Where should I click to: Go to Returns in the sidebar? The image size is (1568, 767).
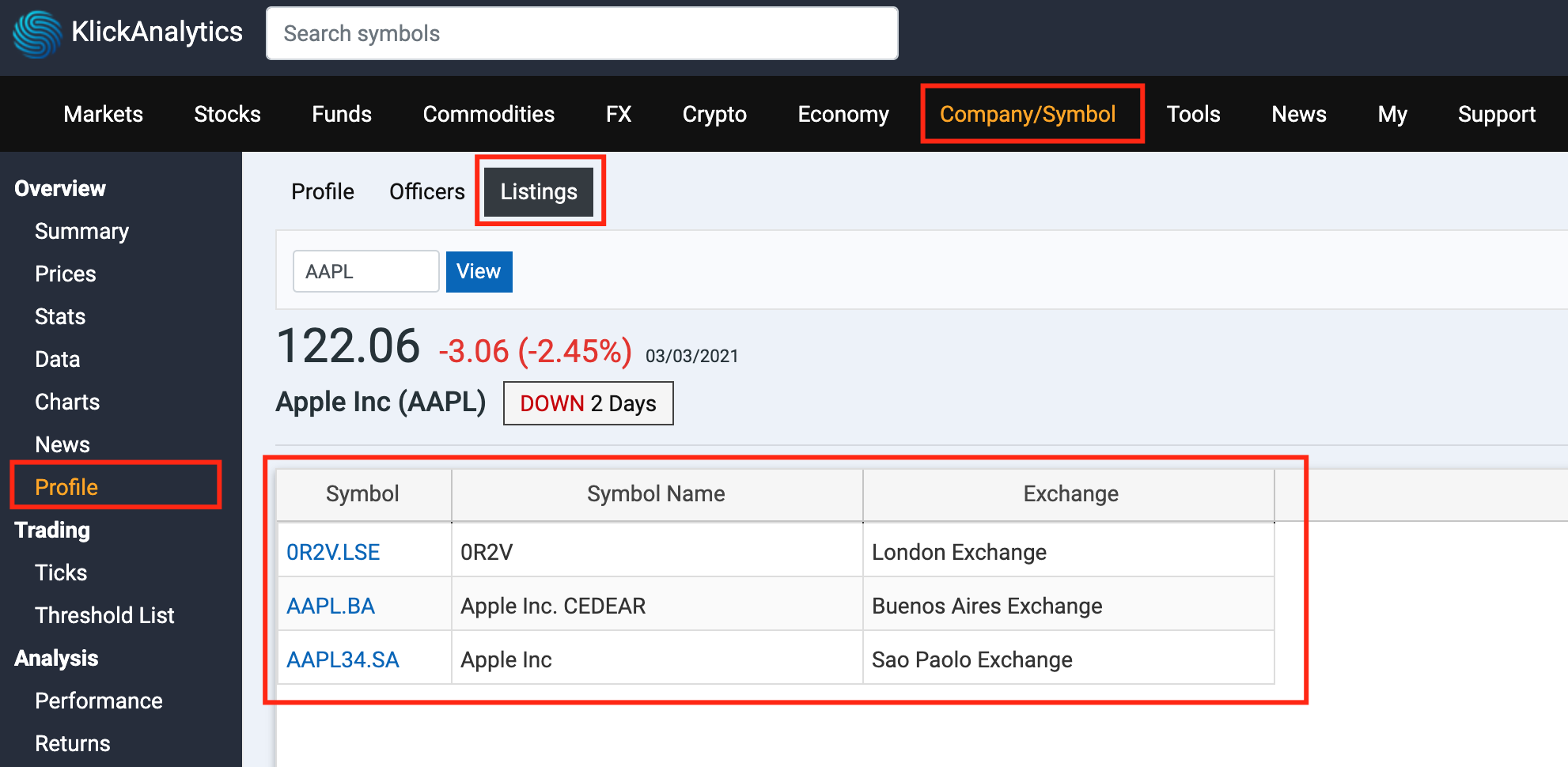pyautogui.click(x=73, y=743)
